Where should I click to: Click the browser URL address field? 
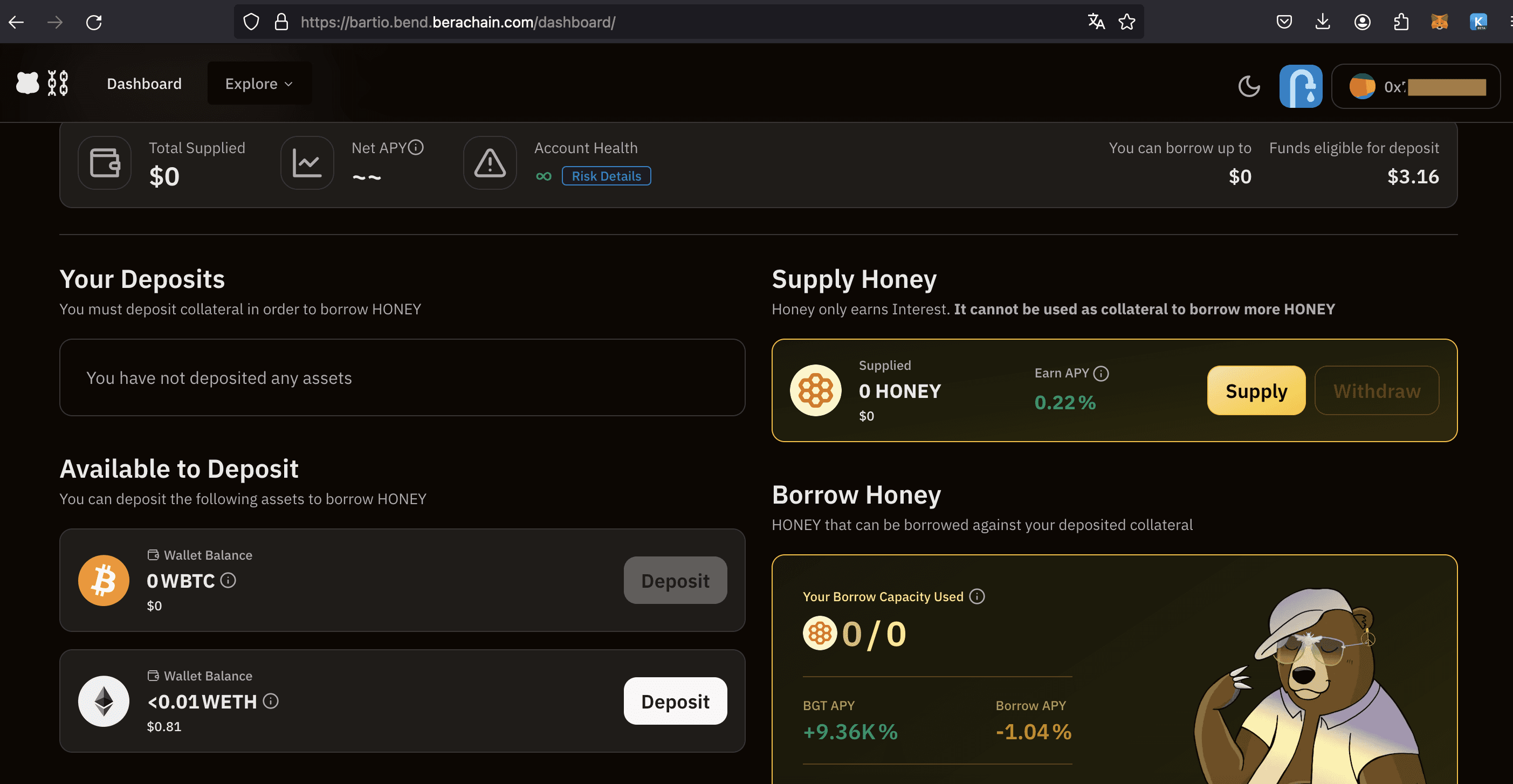click(x=646, y=22)
